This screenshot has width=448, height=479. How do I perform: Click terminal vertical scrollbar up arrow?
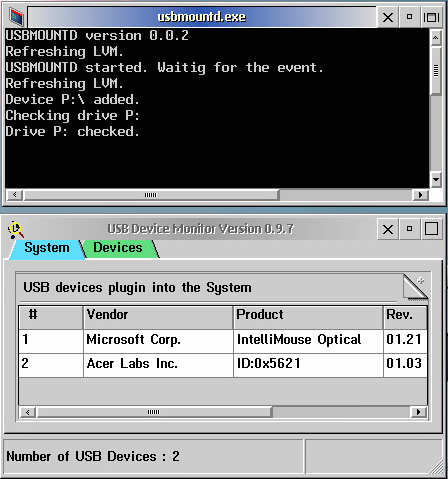[x=436, y=38]
